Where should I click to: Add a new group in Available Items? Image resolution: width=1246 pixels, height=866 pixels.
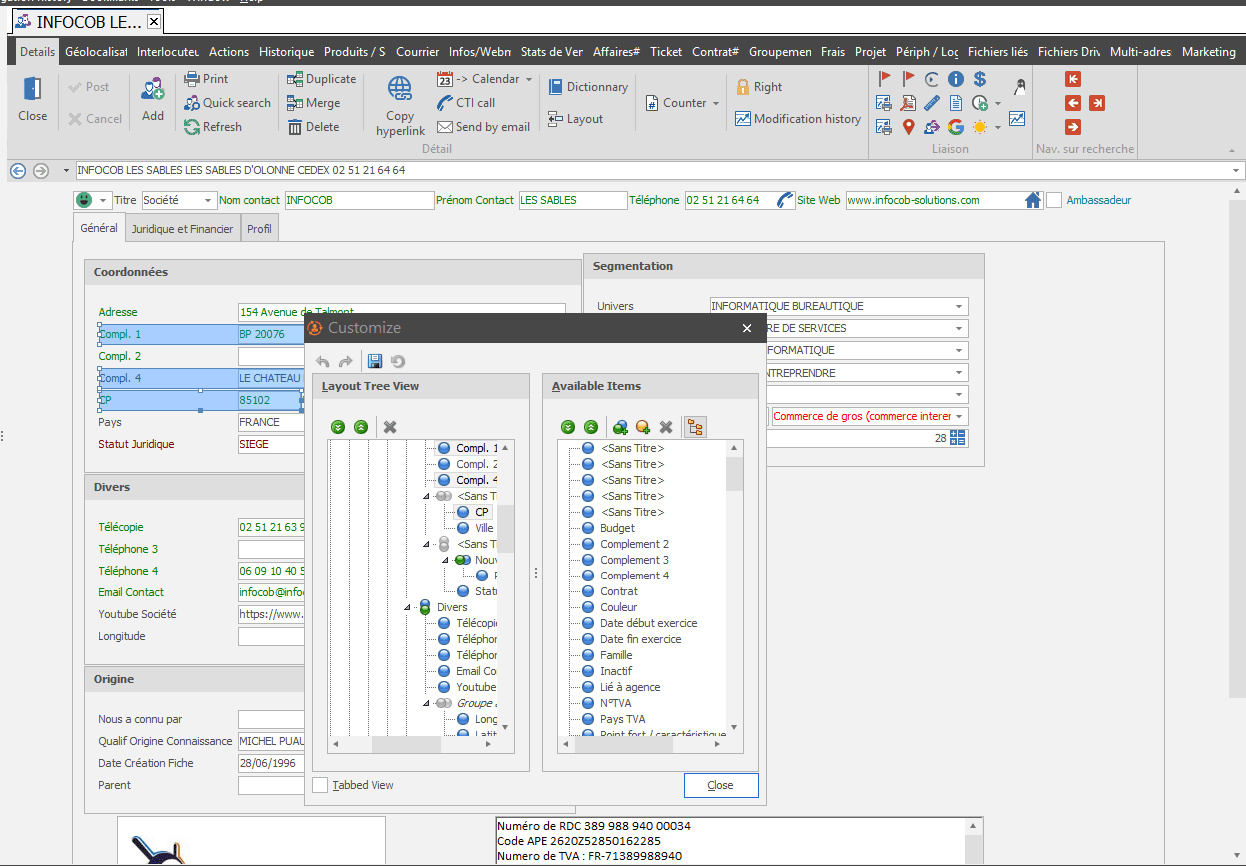(621, 427)
